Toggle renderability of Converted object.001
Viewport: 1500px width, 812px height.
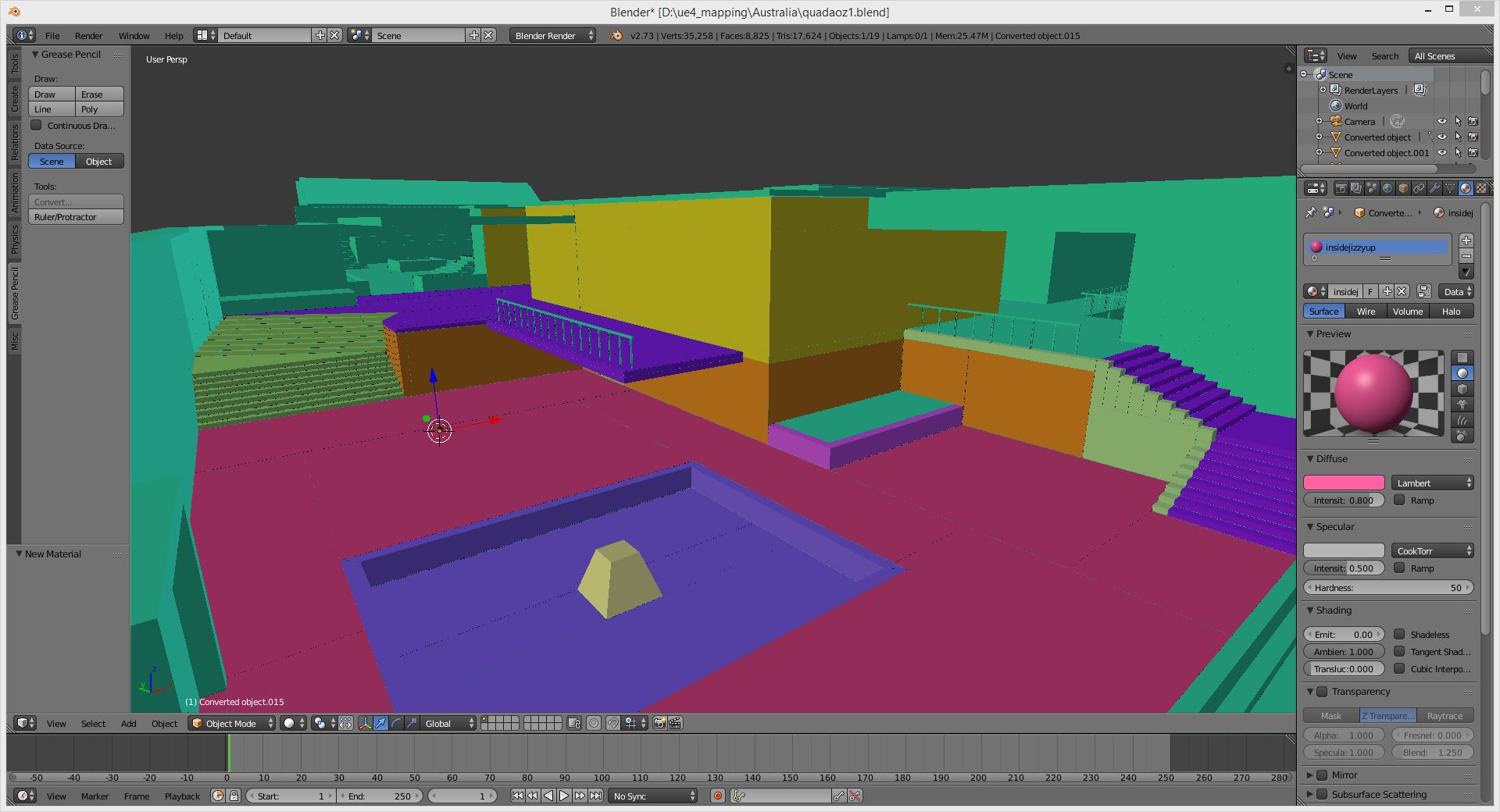pos(1473,152)
